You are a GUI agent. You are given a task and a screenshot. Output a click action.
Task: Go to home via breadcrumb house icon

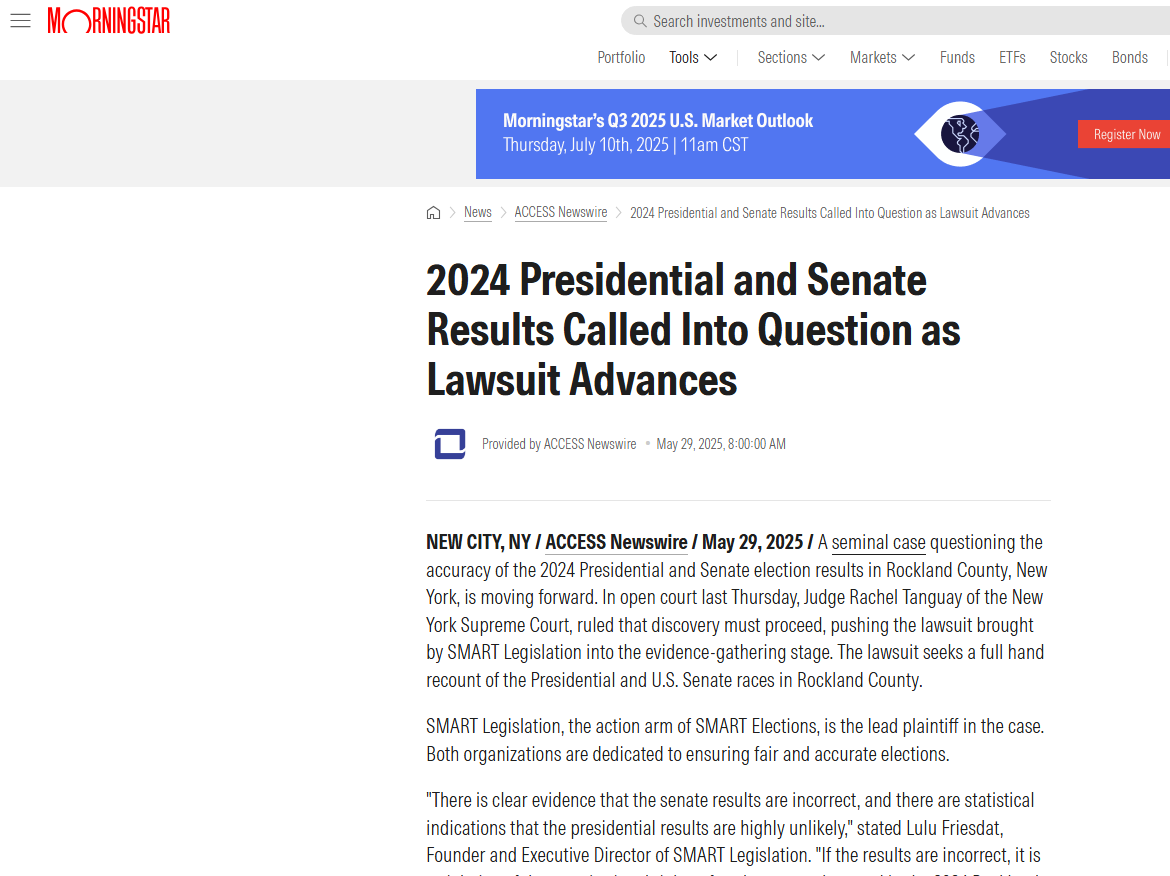coord(434,213)
